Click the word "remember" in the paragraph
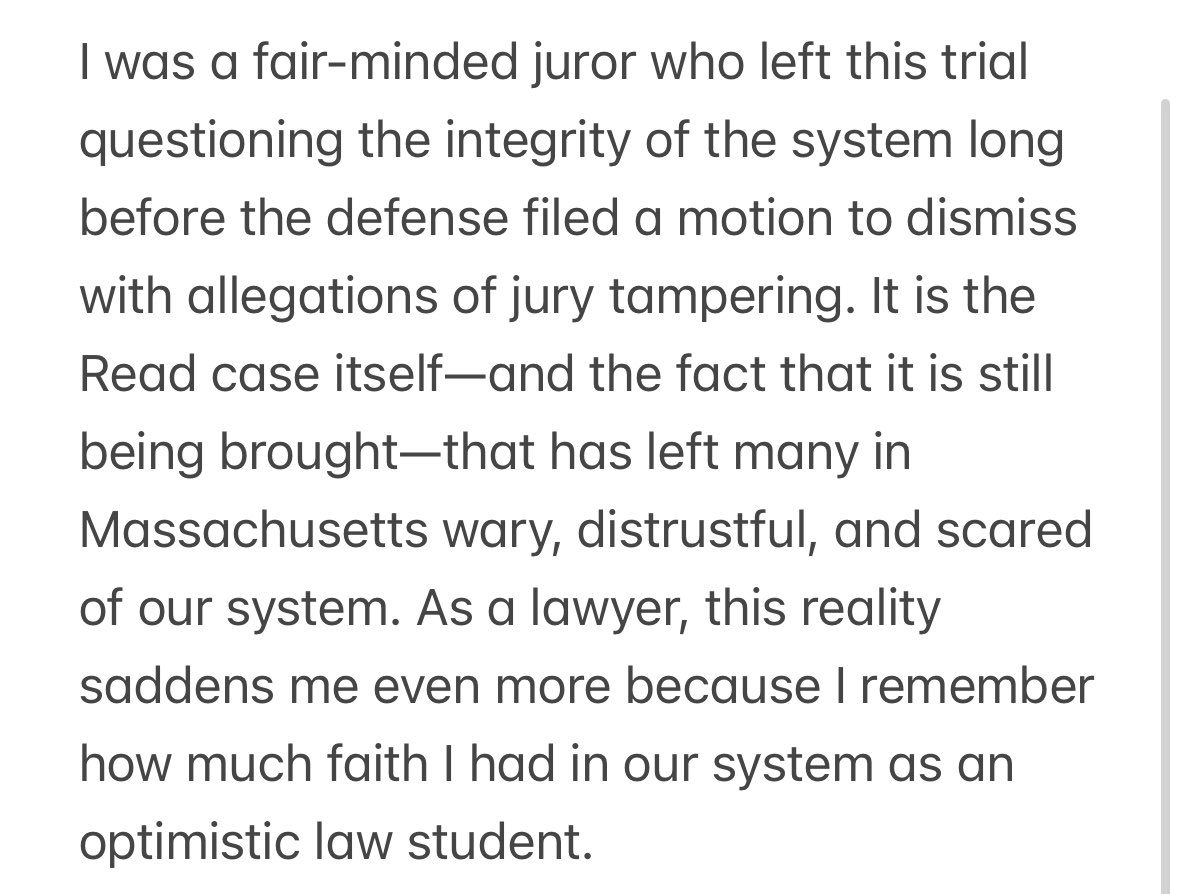Viewport: 1179px width, 894px height. (x=977, y=685)
